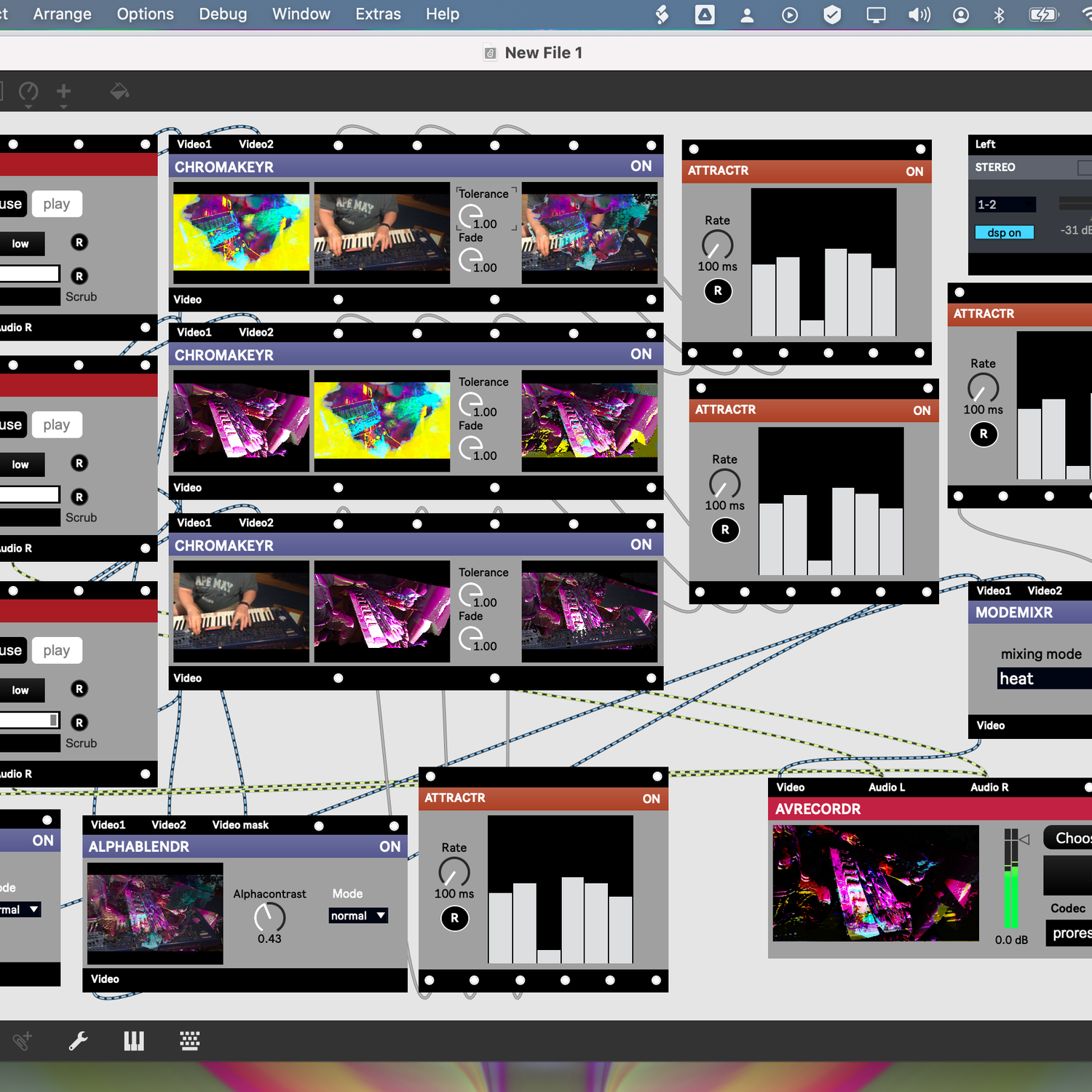This screenshot has width=1092, height=1092.
Task: Toggle the dsp on button in STEREO module
Action: point(1004,233)
